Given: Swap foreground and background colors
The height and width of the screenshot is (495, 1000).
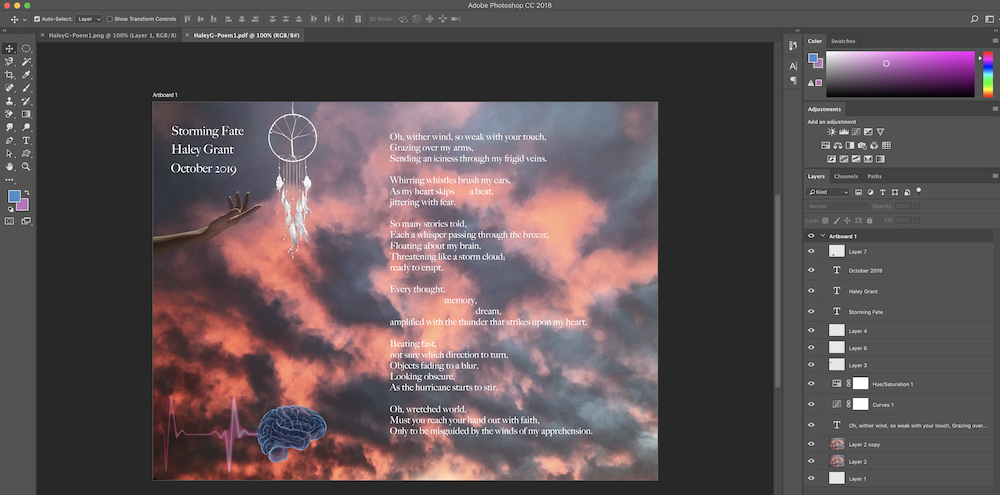Looking at the screenshot, I should tap(27, 192).
